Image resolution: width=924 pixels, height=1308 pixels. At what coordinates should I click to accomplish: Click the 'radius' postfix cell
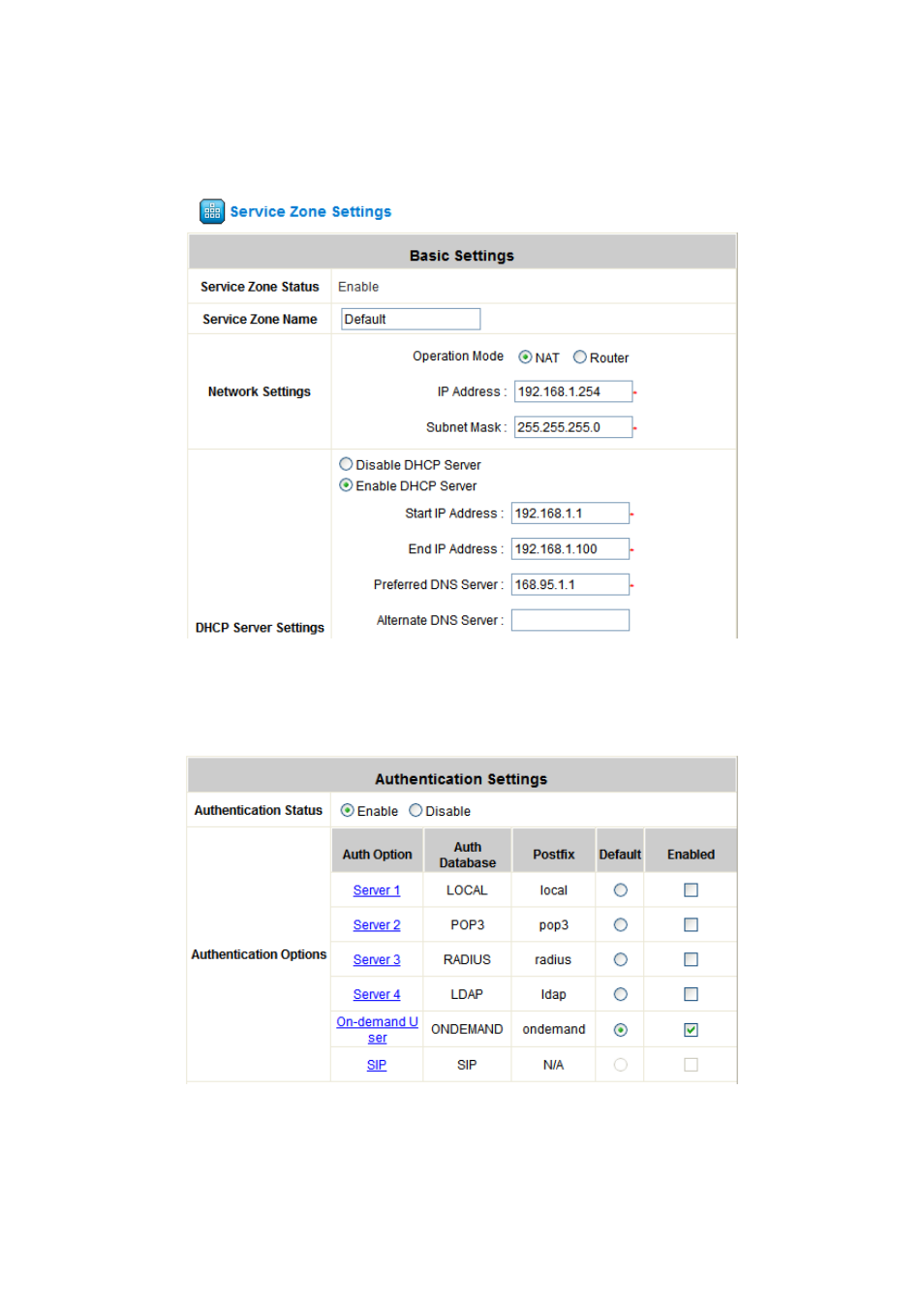click(553, 960)
